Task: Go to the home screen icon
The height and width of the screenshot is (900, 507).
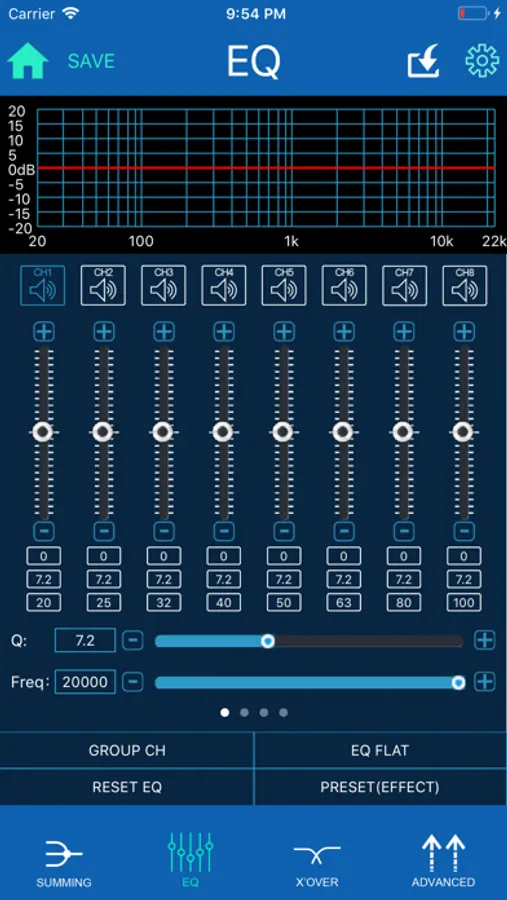Action: point(28,61)
